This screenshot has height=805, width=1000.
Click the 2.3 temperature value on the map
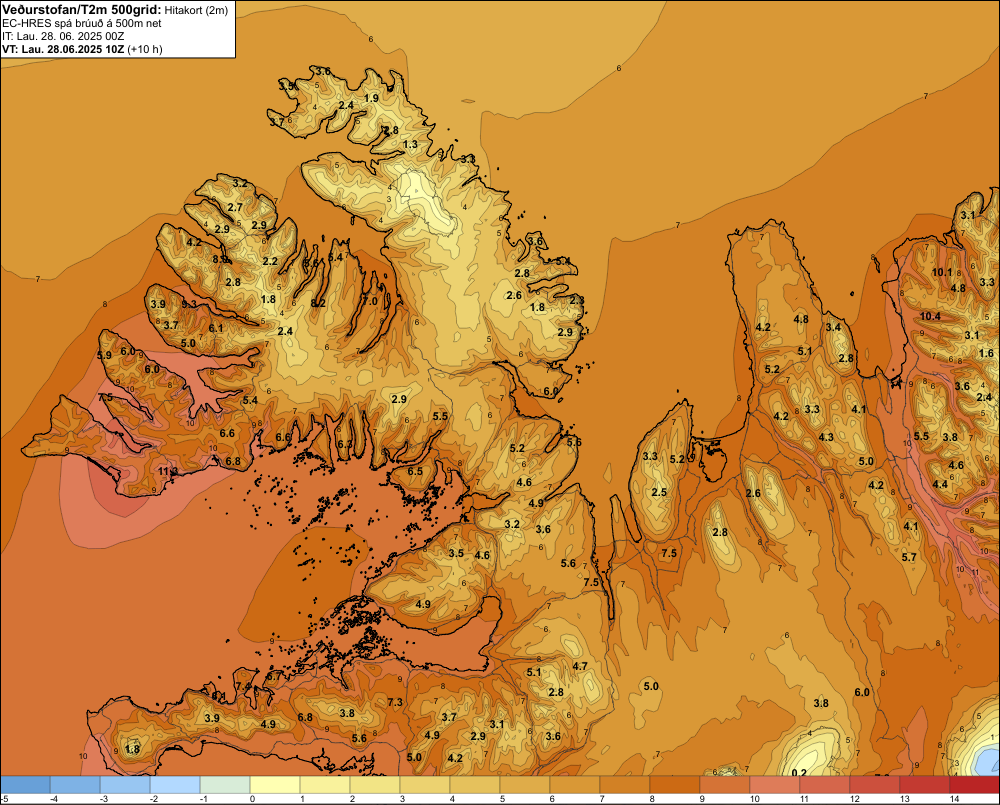[x=577, y=300]
